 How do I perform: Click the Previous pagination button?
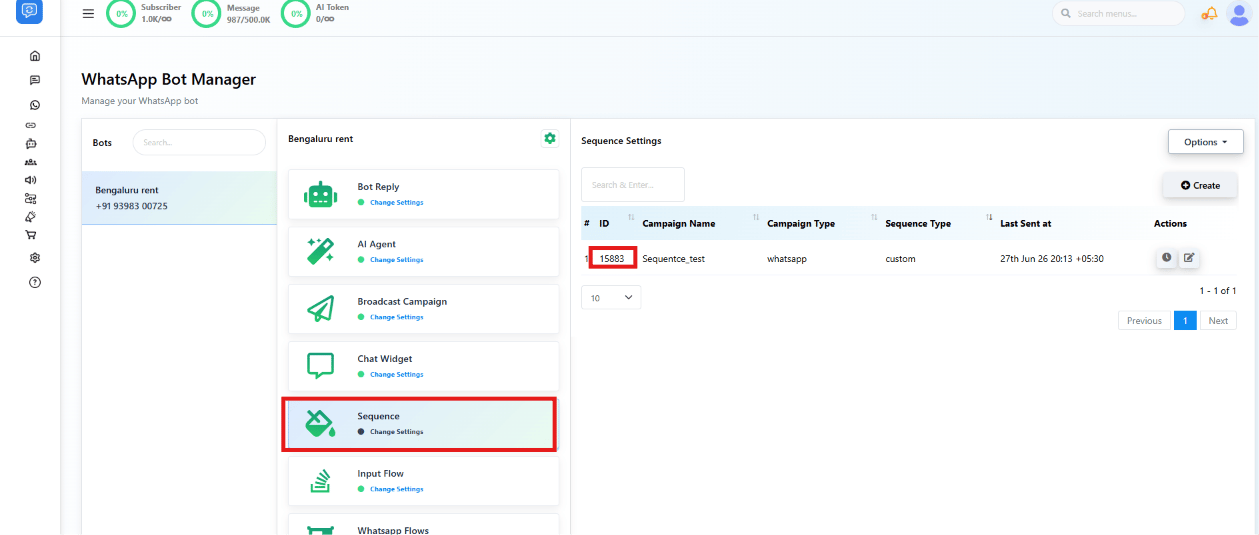(x=1144, y=321)
